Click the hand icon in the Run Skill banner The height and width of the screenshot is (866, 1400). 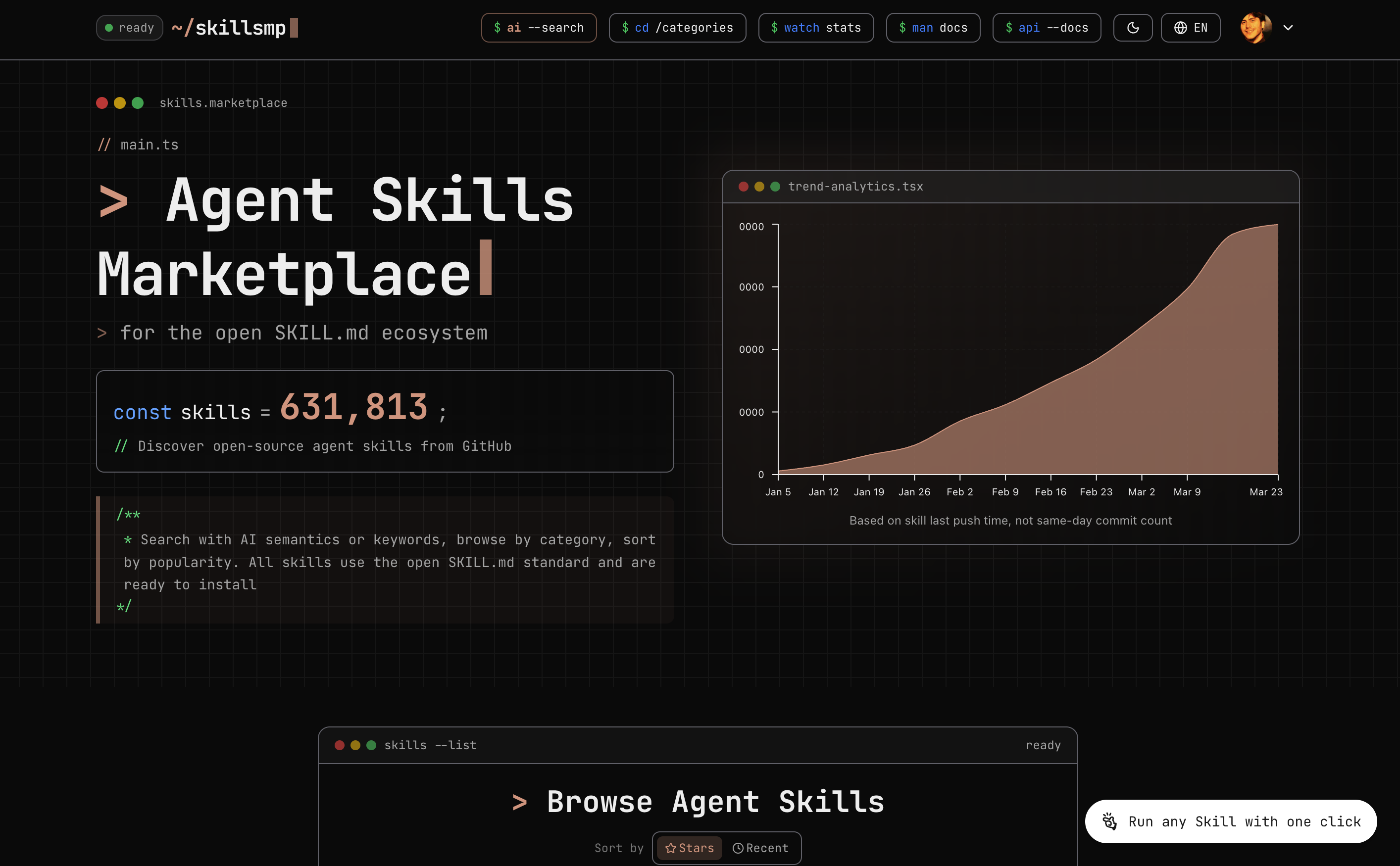pyautogui.click(x=1109, y=821)
